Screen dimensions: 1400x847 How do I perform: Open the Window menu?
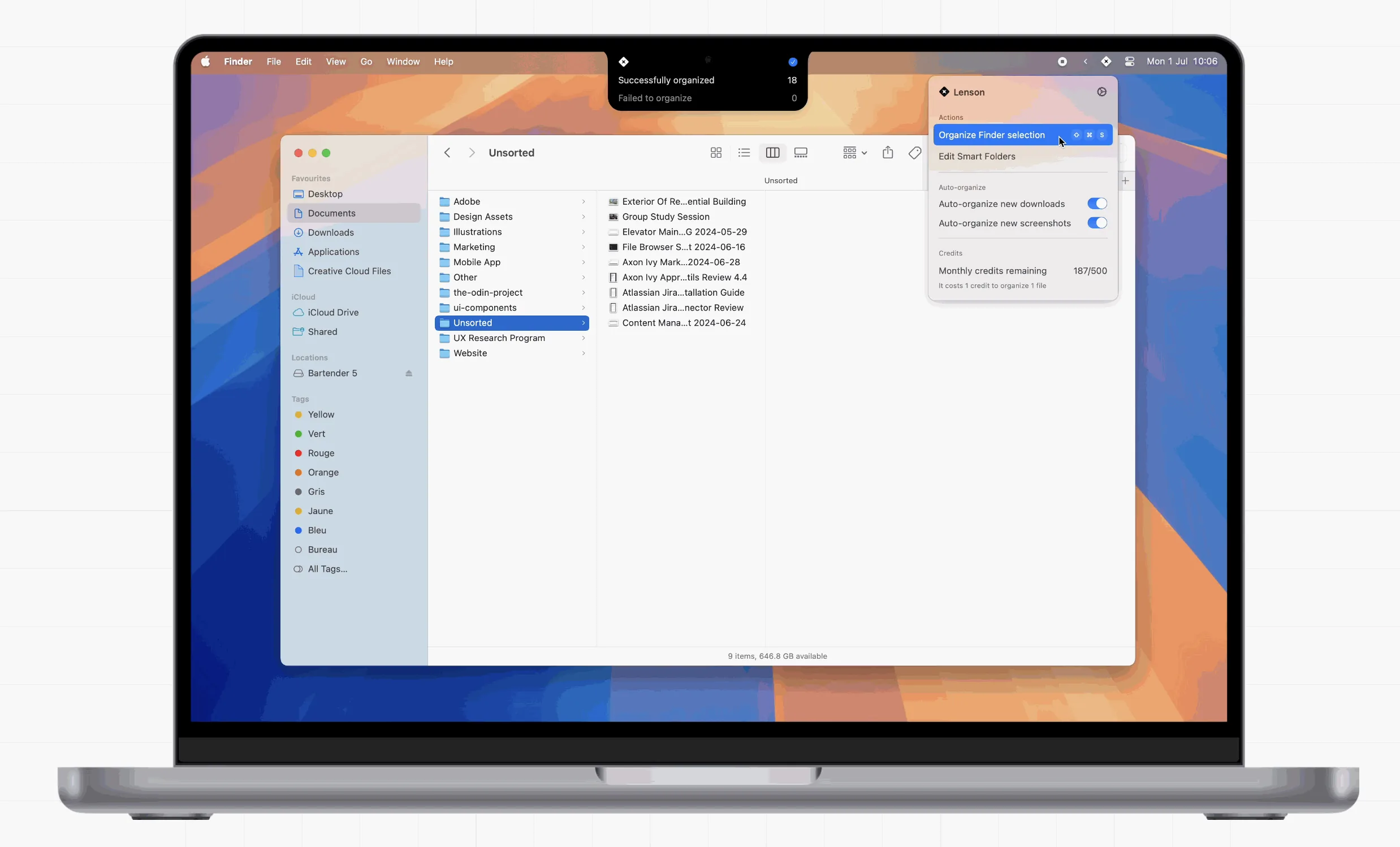coord(403,62)
